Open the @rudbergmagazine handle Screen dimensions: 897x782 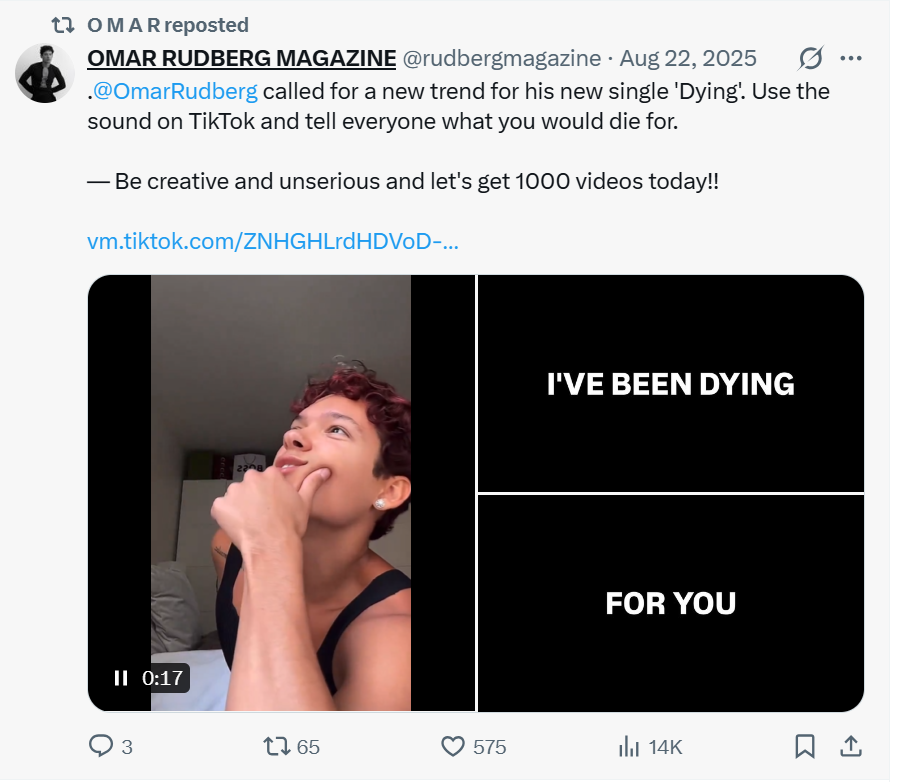[501, 59]
